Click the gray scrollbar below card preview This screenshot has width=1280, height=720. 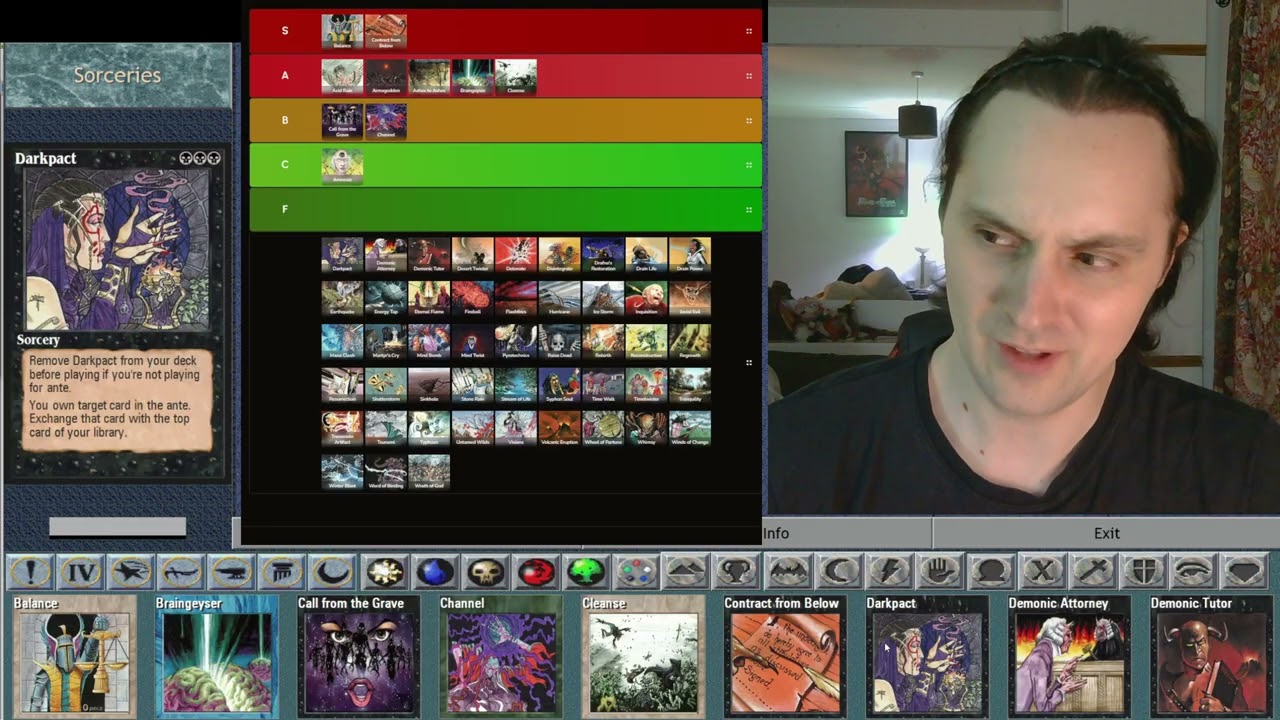tap(117, 527)
